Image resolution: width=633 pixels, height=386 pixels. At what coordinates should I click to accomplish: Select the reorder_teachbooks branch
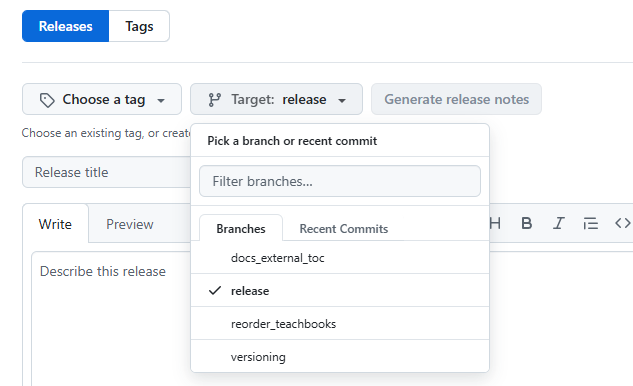click(x=340, y=323)
